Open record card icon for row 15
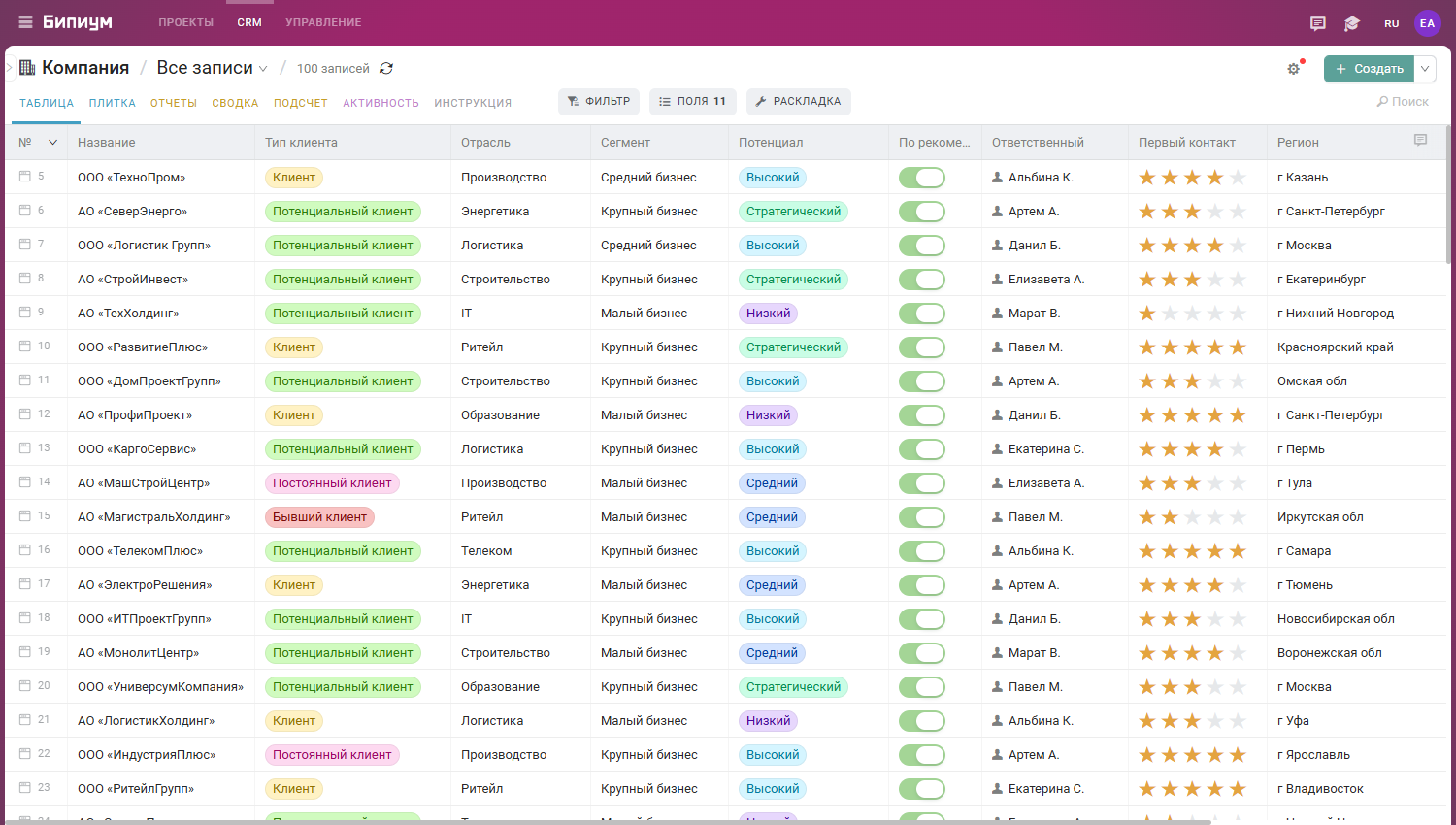This screenshot has height=825, width=1456. pos(25,516)
